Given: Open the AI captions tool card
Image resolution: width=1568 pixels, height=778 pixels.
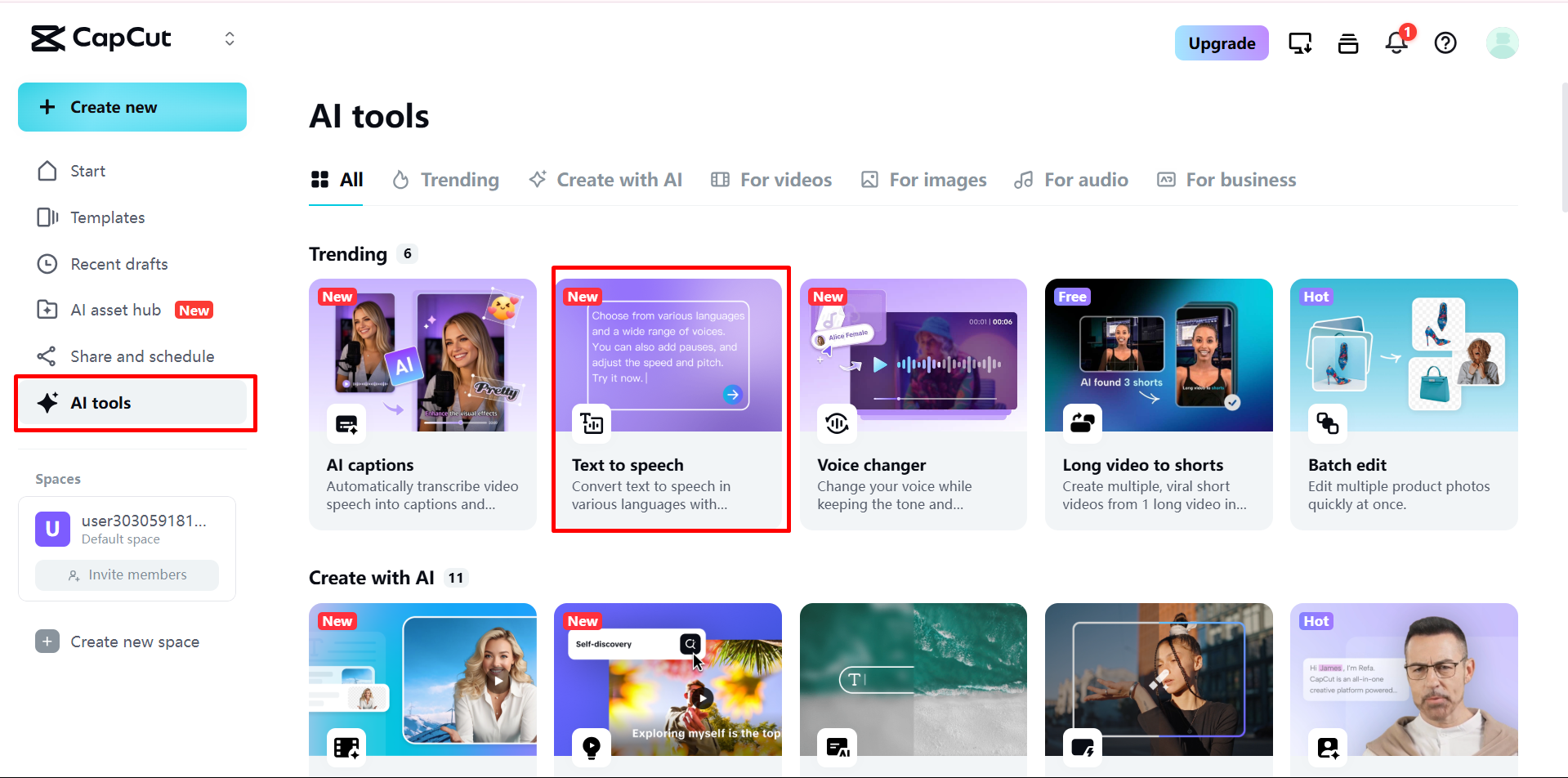Looking at the screenshot, I should (x=422, y=405).
